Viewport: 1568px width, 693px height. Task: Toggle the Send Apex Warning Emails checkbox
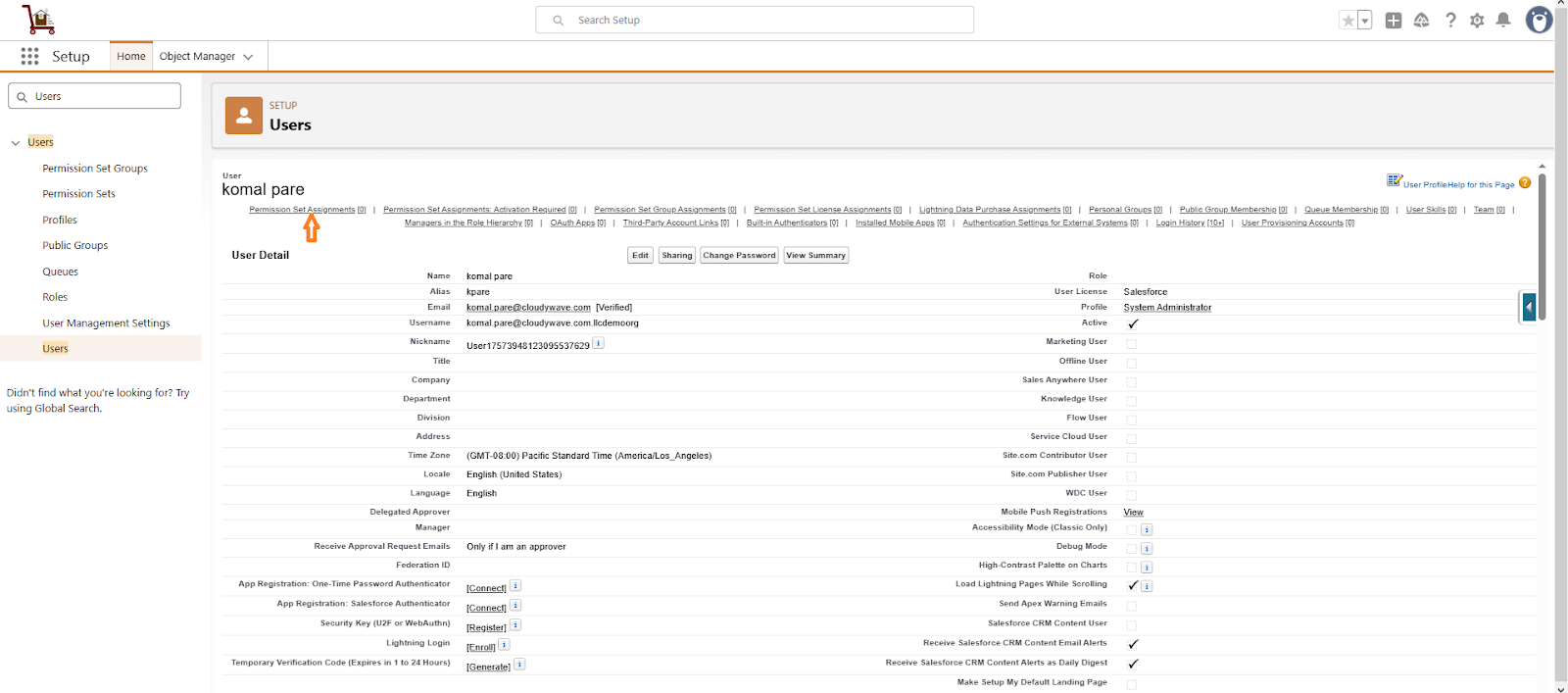coord(1132,606)
